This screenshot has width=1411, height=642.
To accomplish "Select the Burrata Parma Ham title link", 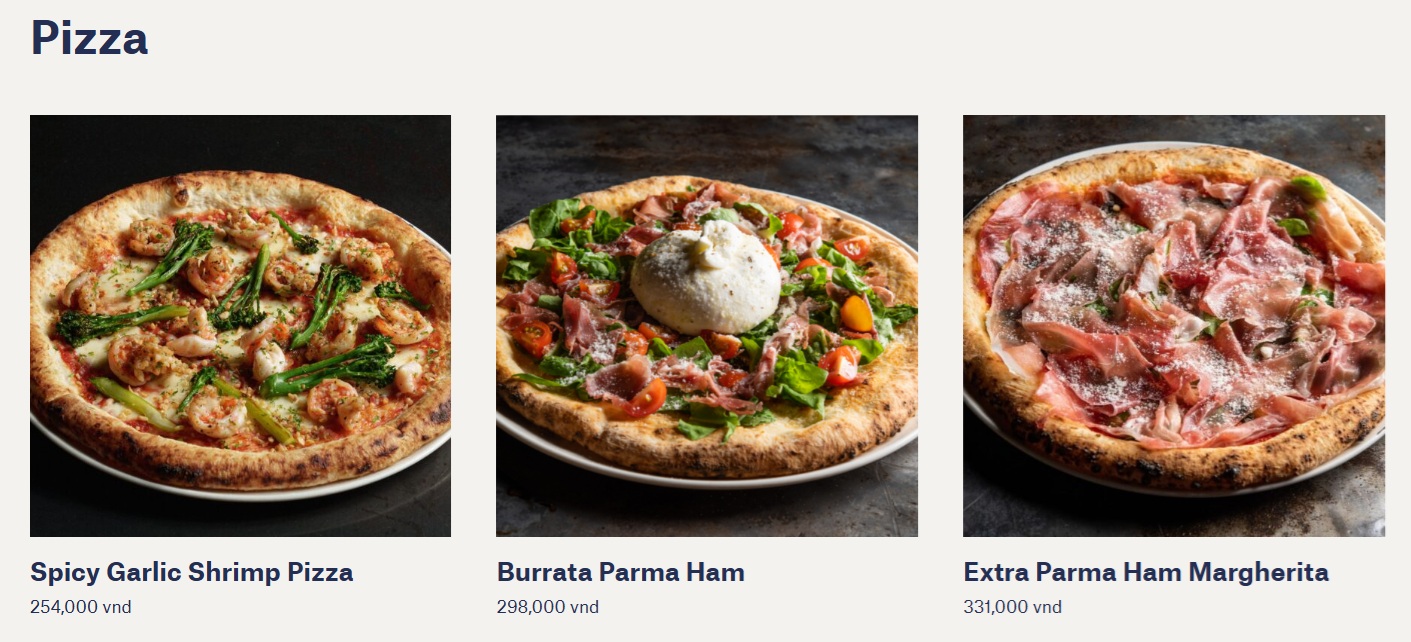I will click(x=621, y=573).
